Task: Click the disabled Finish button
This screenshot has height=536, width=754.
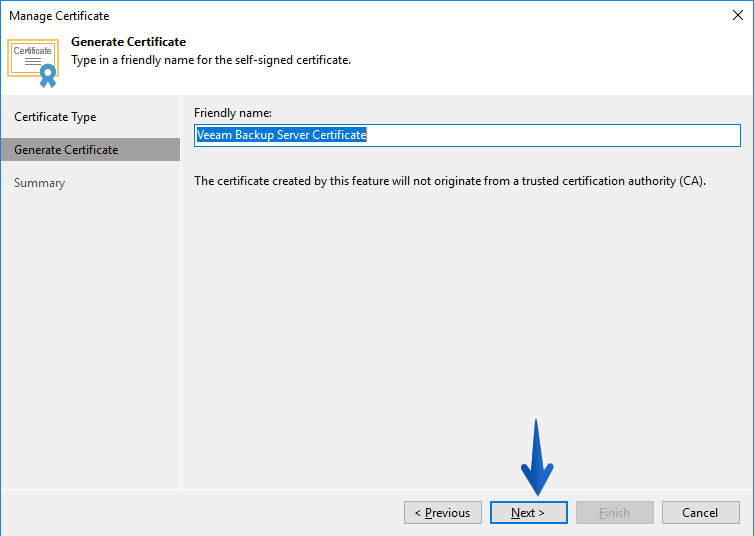Action: [x=615, y=512]
